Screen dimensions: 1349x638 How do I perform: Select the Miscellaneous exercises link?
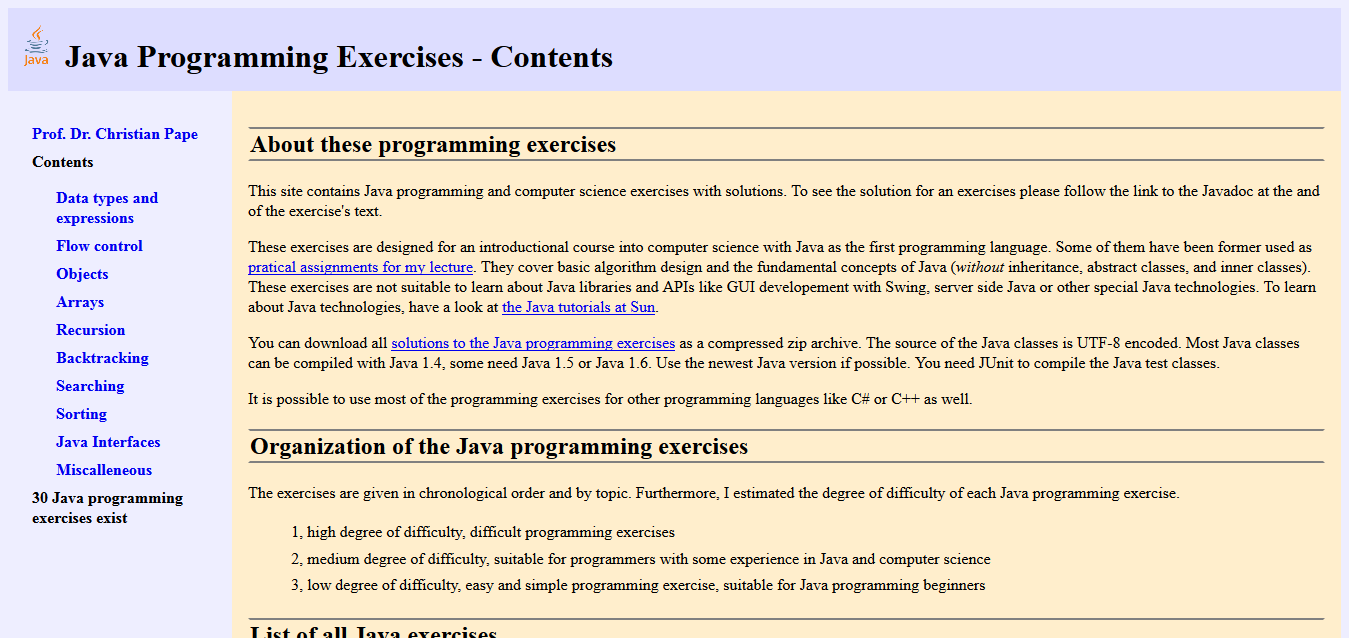[104, 469]
